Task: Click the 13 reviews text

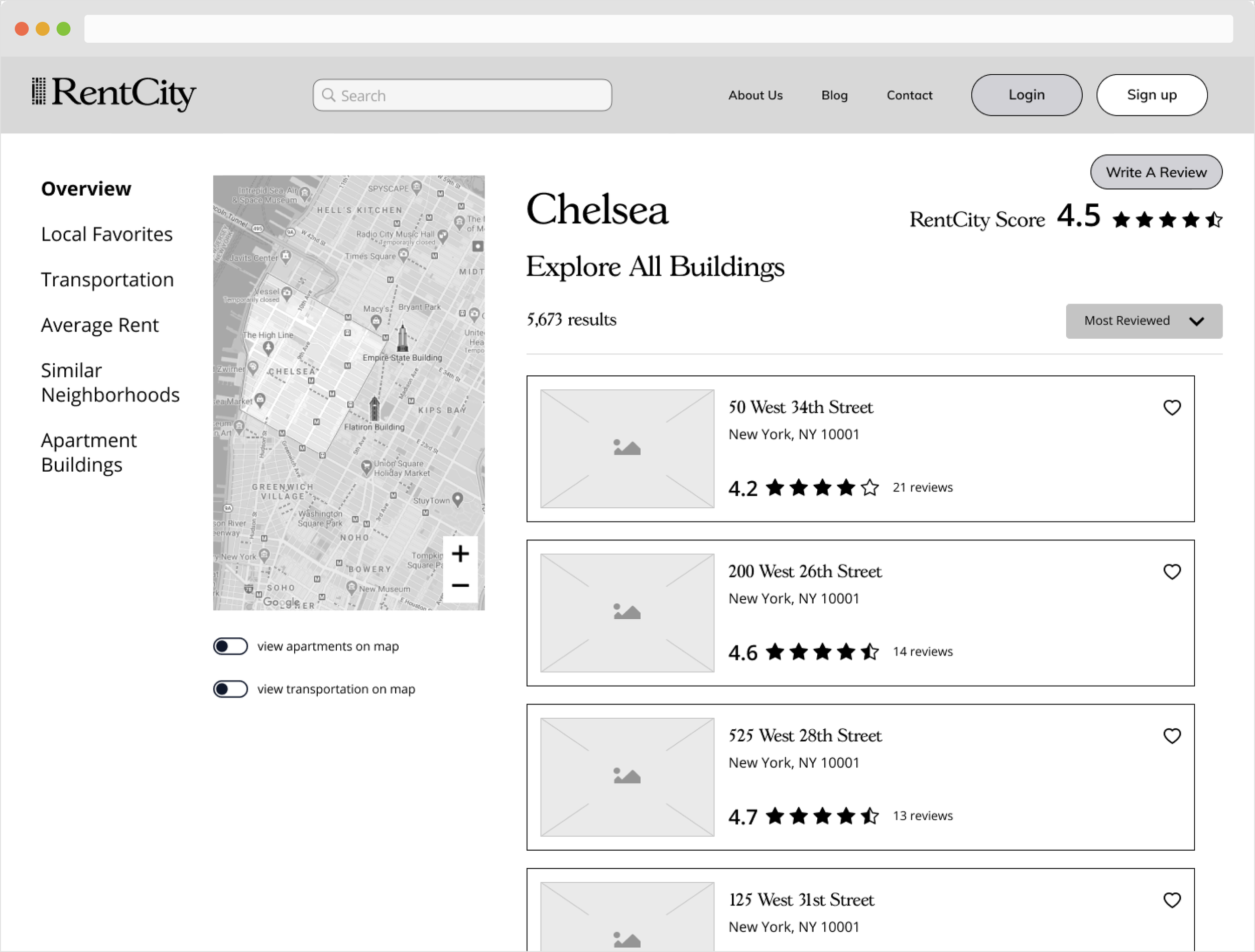Action: point(923,815)
